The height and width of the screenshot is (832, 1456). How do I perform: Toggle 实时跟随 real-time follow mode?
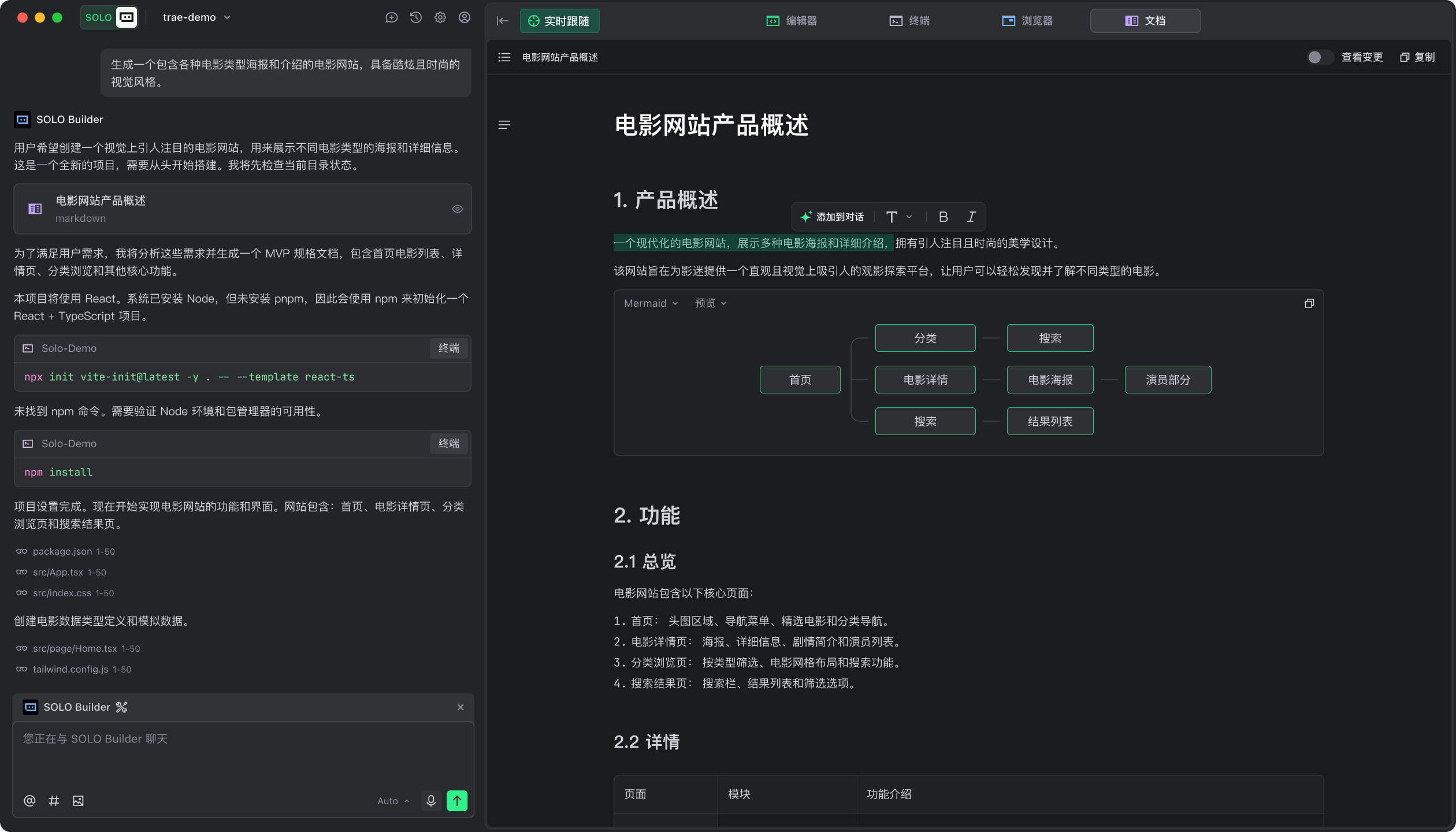click(559, 21)
